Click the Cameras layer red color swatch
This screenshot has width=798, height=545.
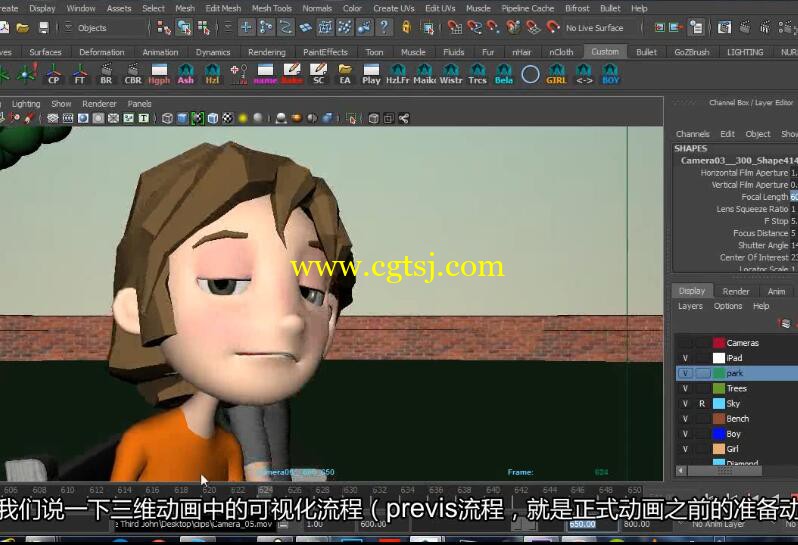tap(719, 343)
